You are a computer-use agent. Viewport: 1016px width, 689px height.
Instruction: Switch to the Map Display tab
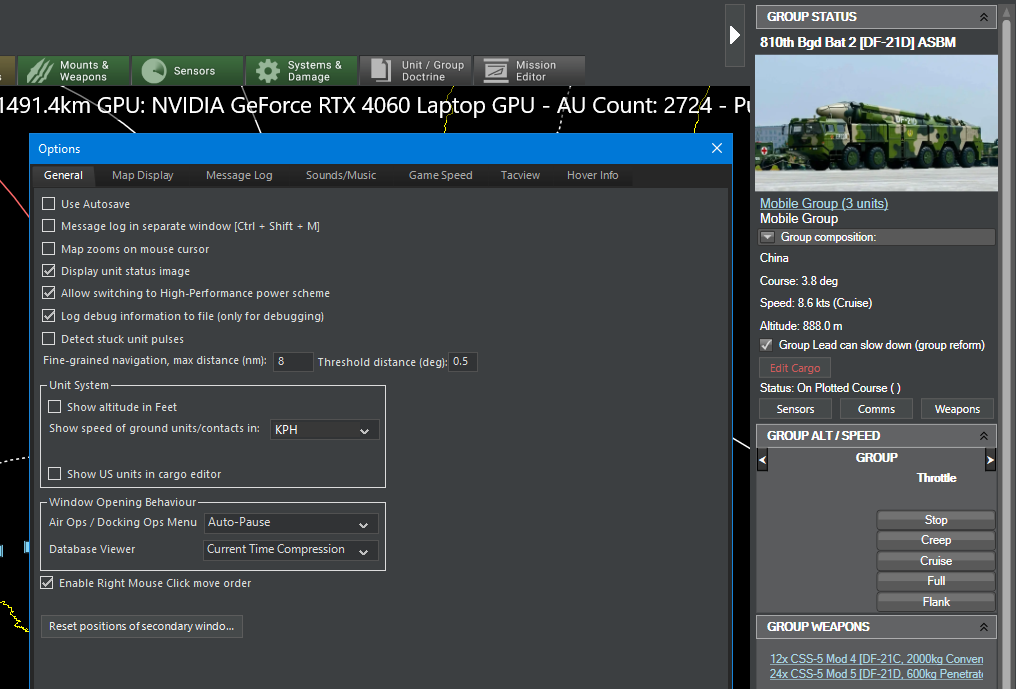[143, 176]
